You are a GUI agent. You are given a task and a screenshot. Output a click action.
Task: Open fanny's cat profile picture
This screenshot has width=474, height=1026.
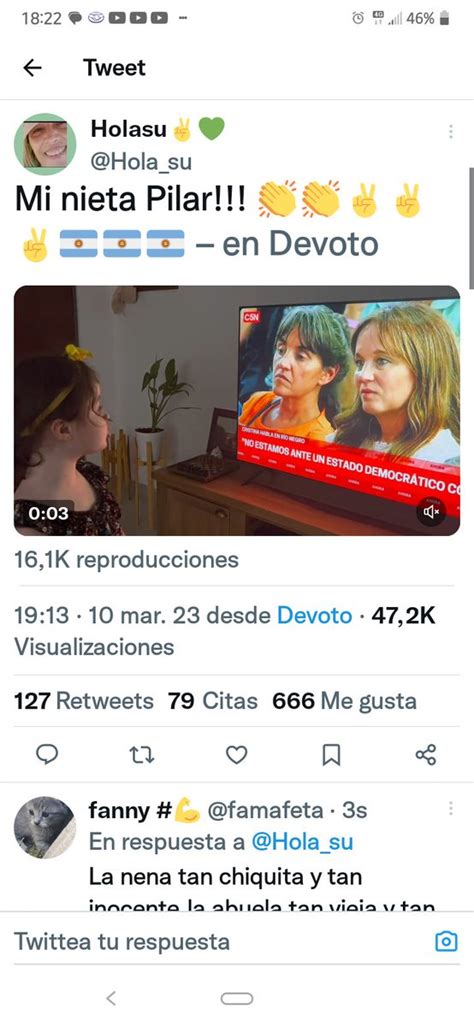[45, 827]
